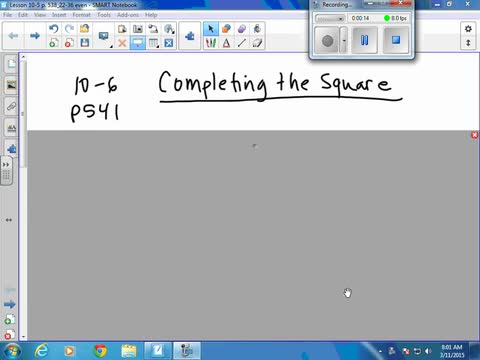Select the Eraser tool

coord(242,29)
